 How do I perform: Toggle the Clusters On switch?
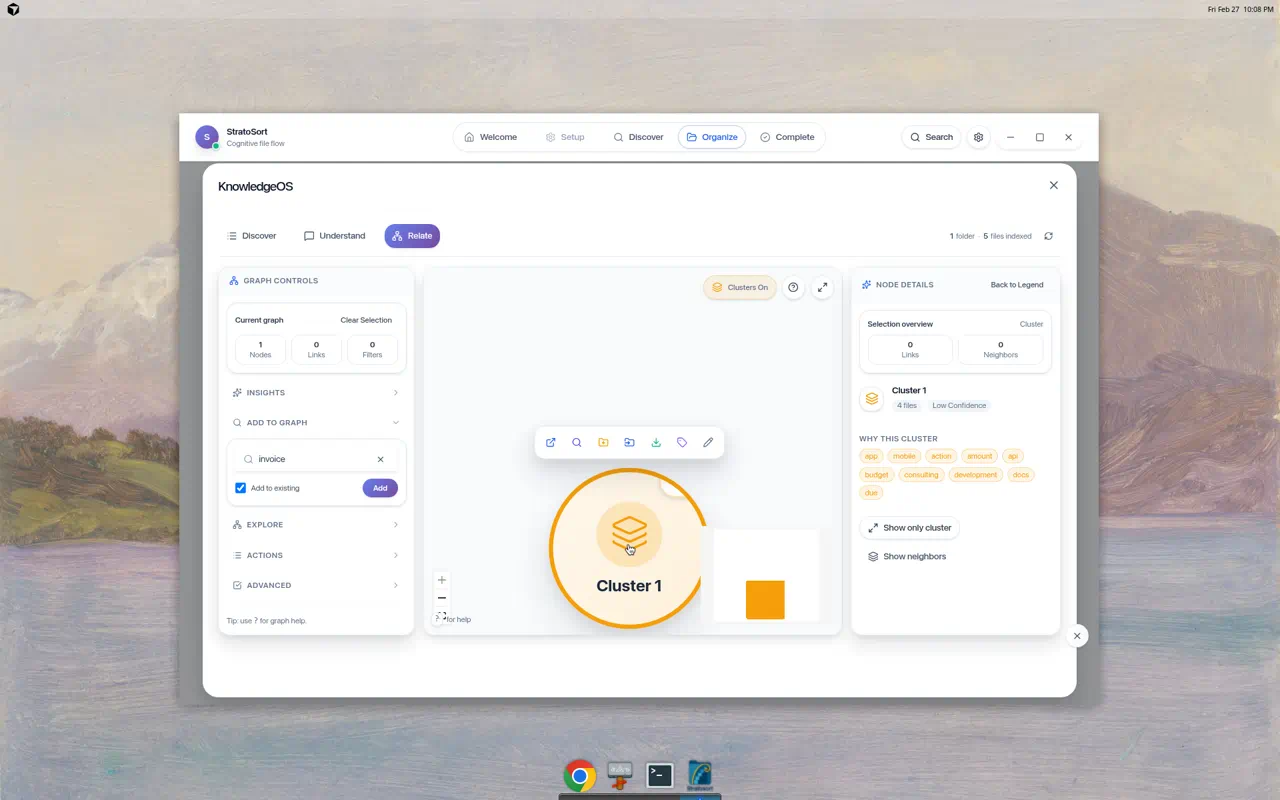pyautogui.click(x=740, y=288)
